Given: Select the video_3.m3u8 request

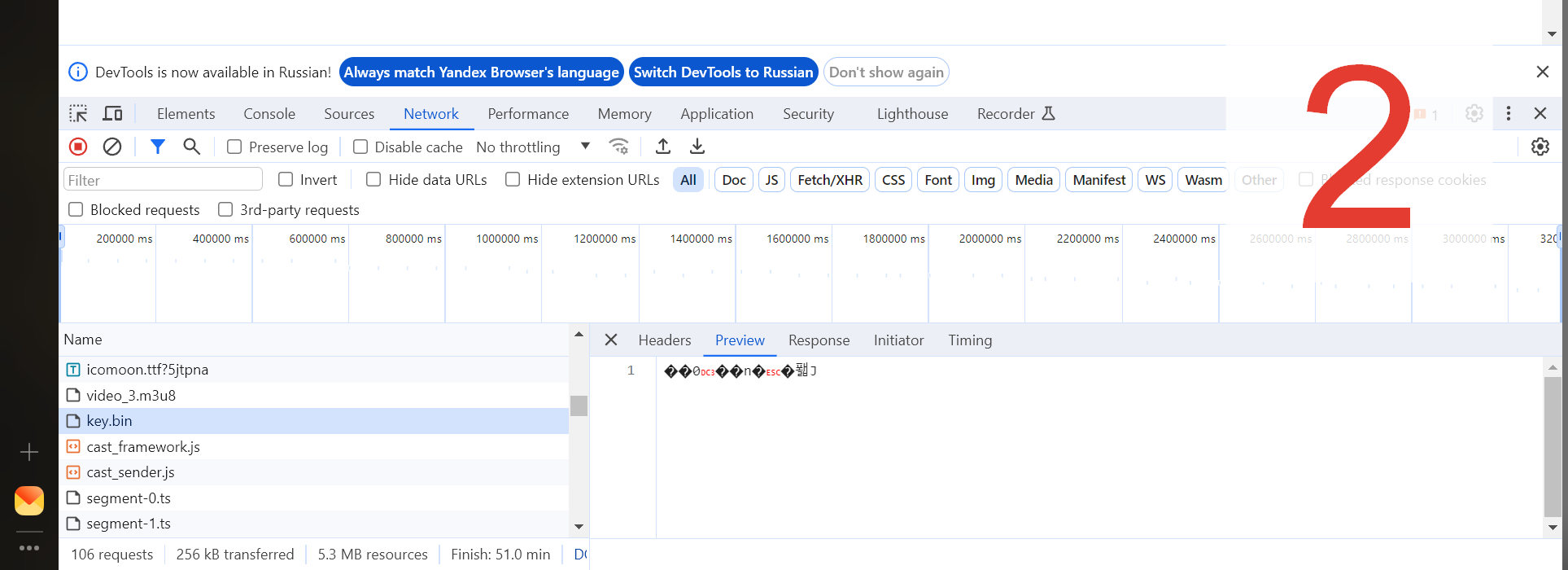Looking at the screenshot, I should pyautogui.click(x=314, y=396).
